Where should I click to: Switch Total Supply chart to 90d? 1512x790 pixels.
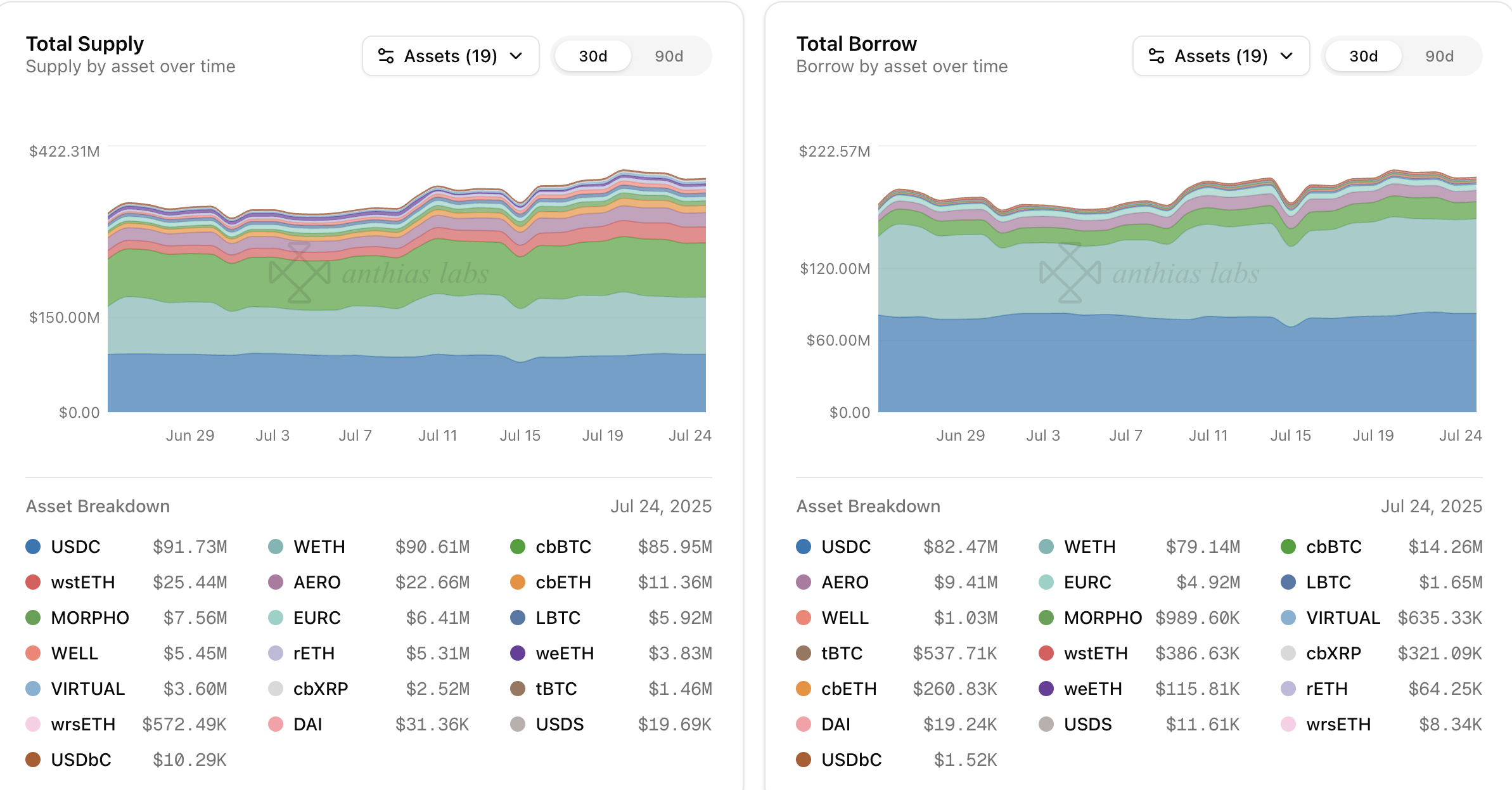pos(669,56)
